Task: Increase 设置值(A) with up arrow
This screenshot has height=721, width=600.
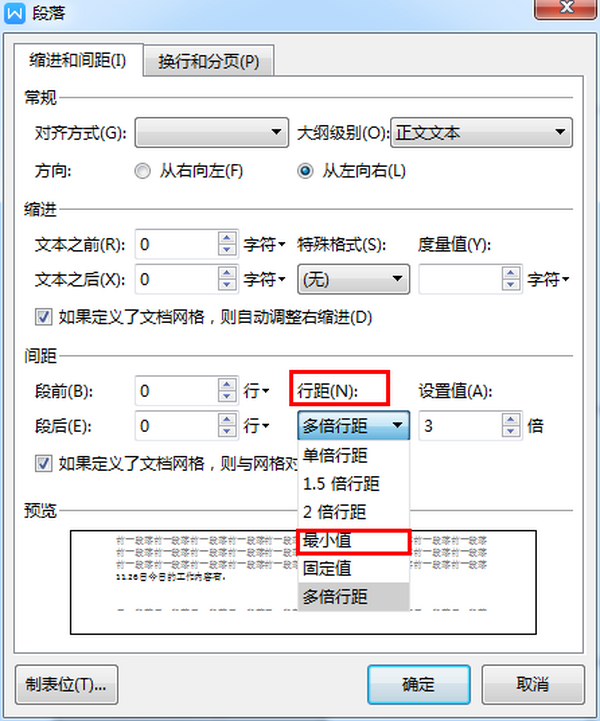Action: click(x=511, y=420)
